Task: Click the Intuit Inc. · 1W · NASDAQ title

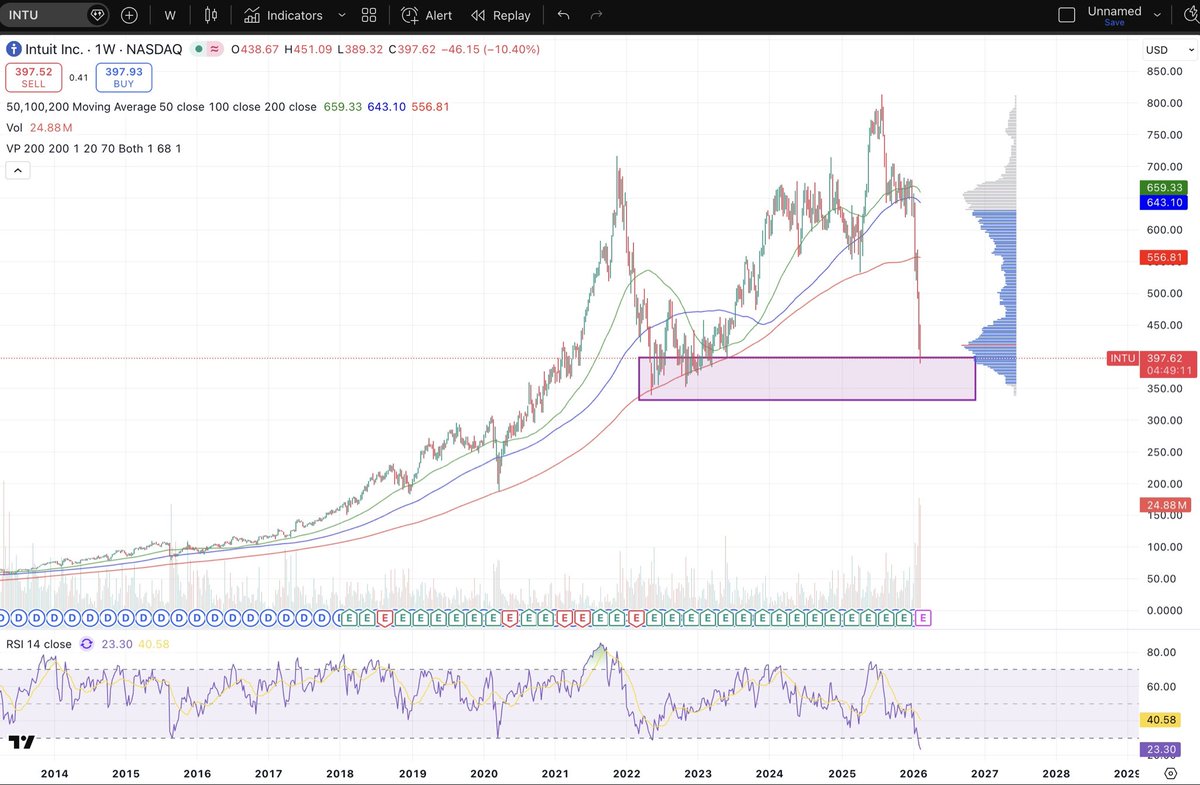Action: 103,48
